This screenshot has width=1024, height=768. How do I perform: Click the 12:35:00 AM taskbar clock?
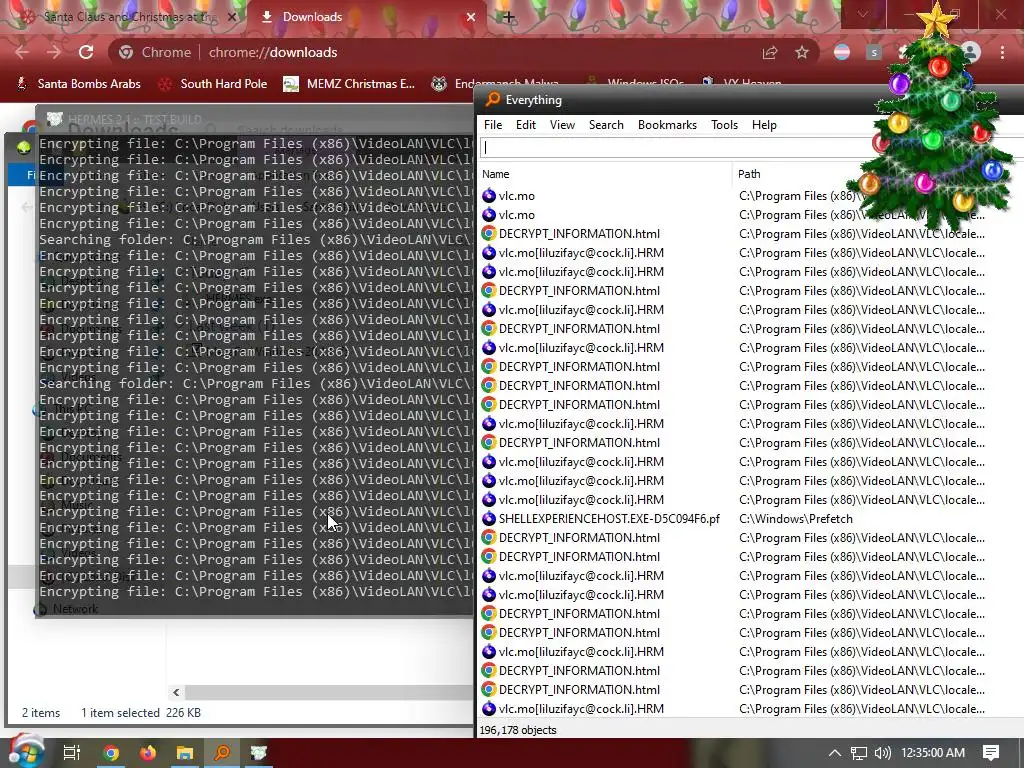click(x=933, y=753)
